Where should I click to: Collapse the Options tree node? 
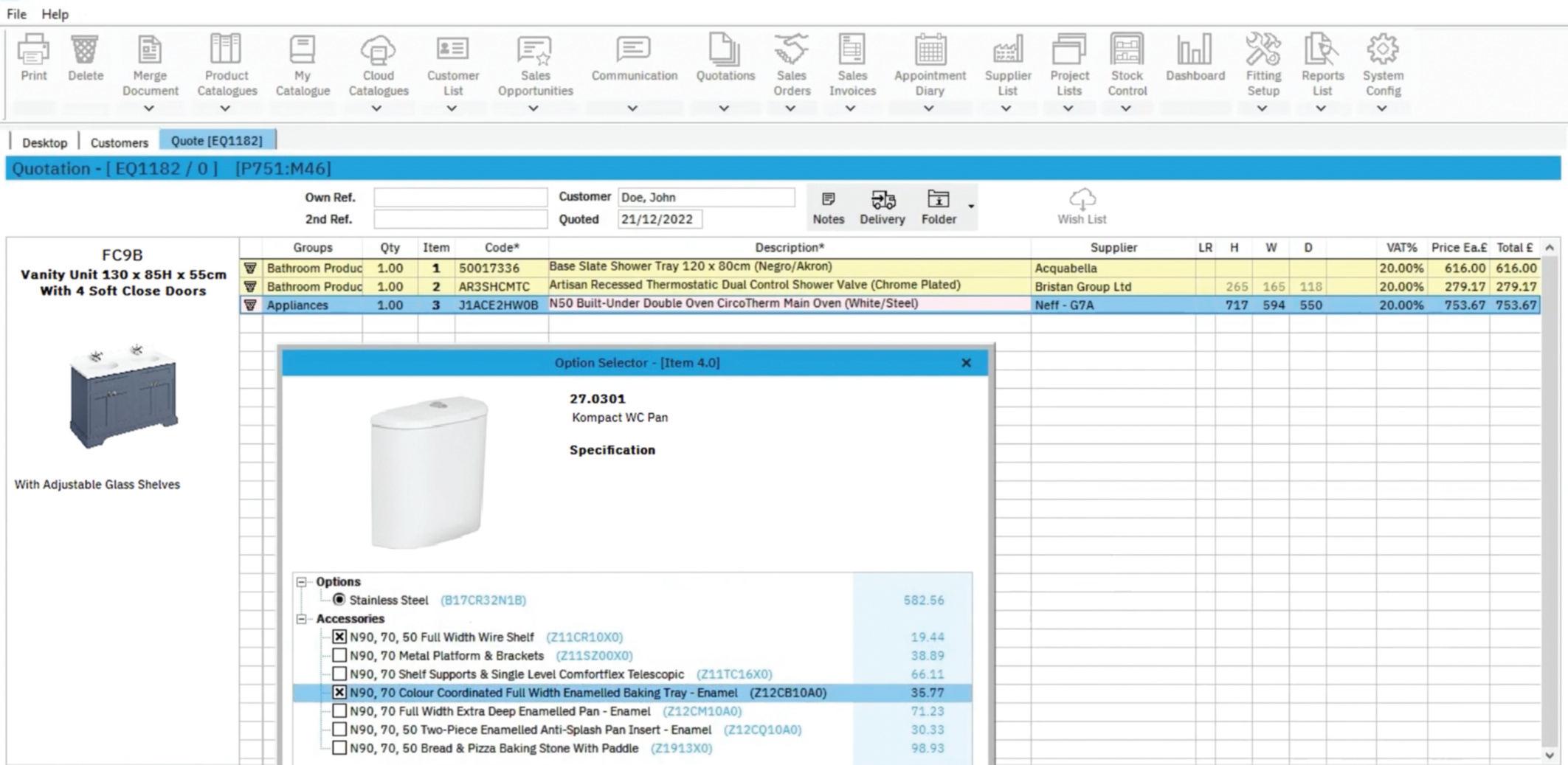tap(302, 582)
